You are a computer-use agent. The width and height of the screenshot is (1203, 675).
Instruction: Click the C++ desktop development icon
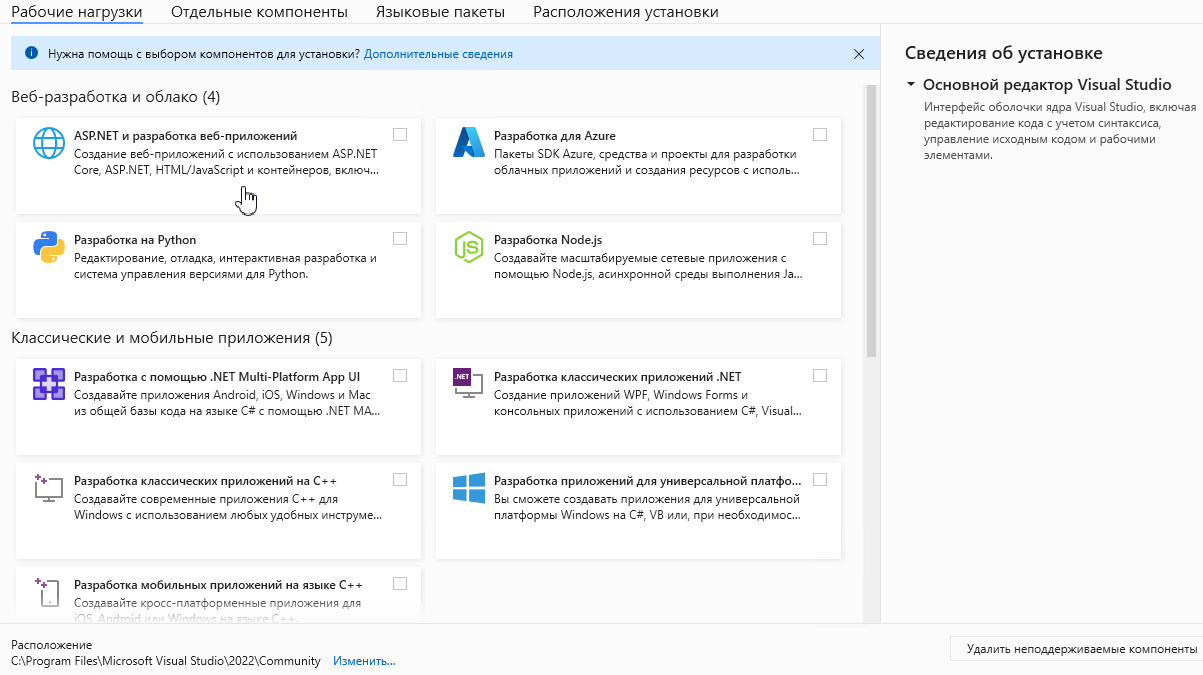(x=48, y=488)
